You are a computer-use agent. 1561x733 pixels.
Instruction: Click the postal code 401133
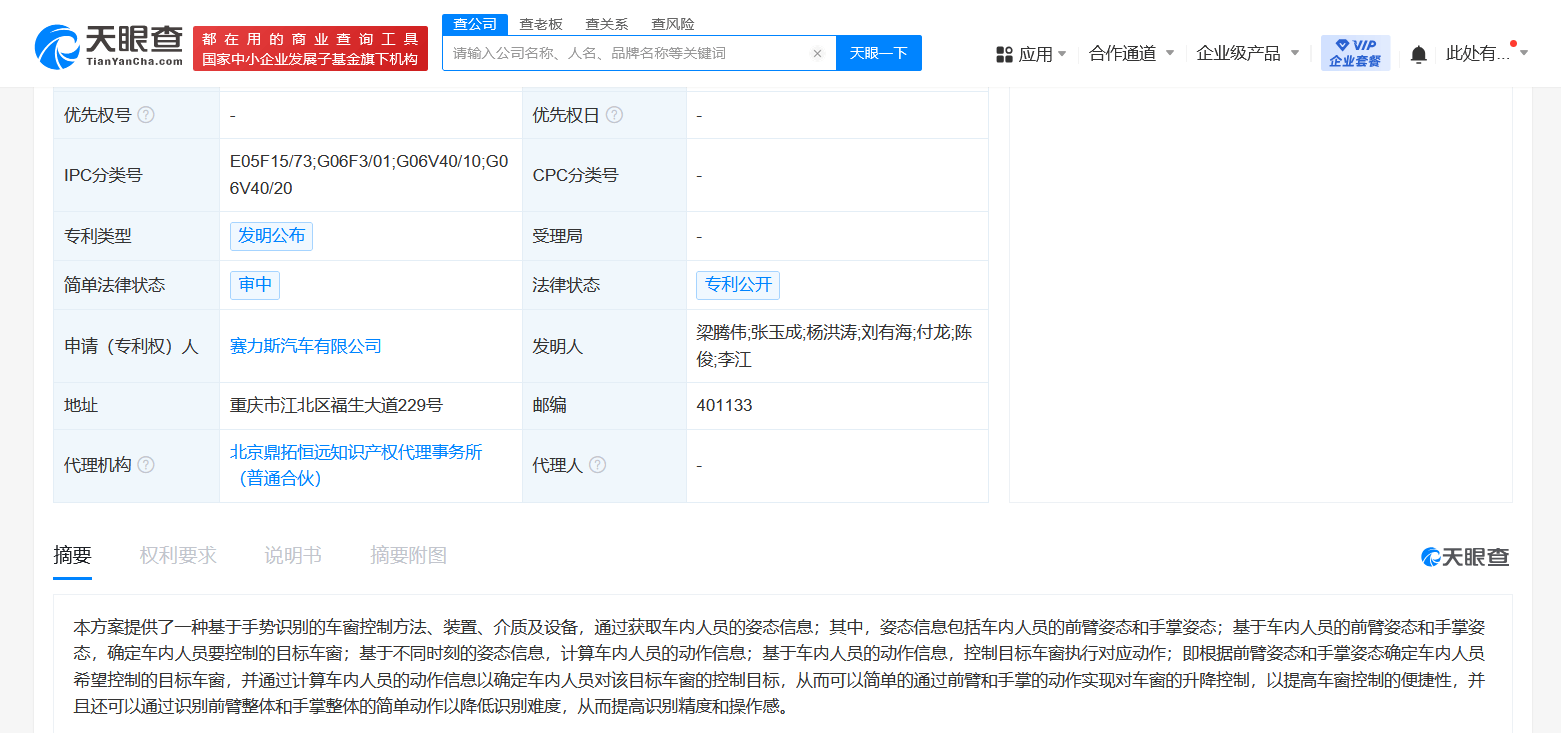click(725, 405)
